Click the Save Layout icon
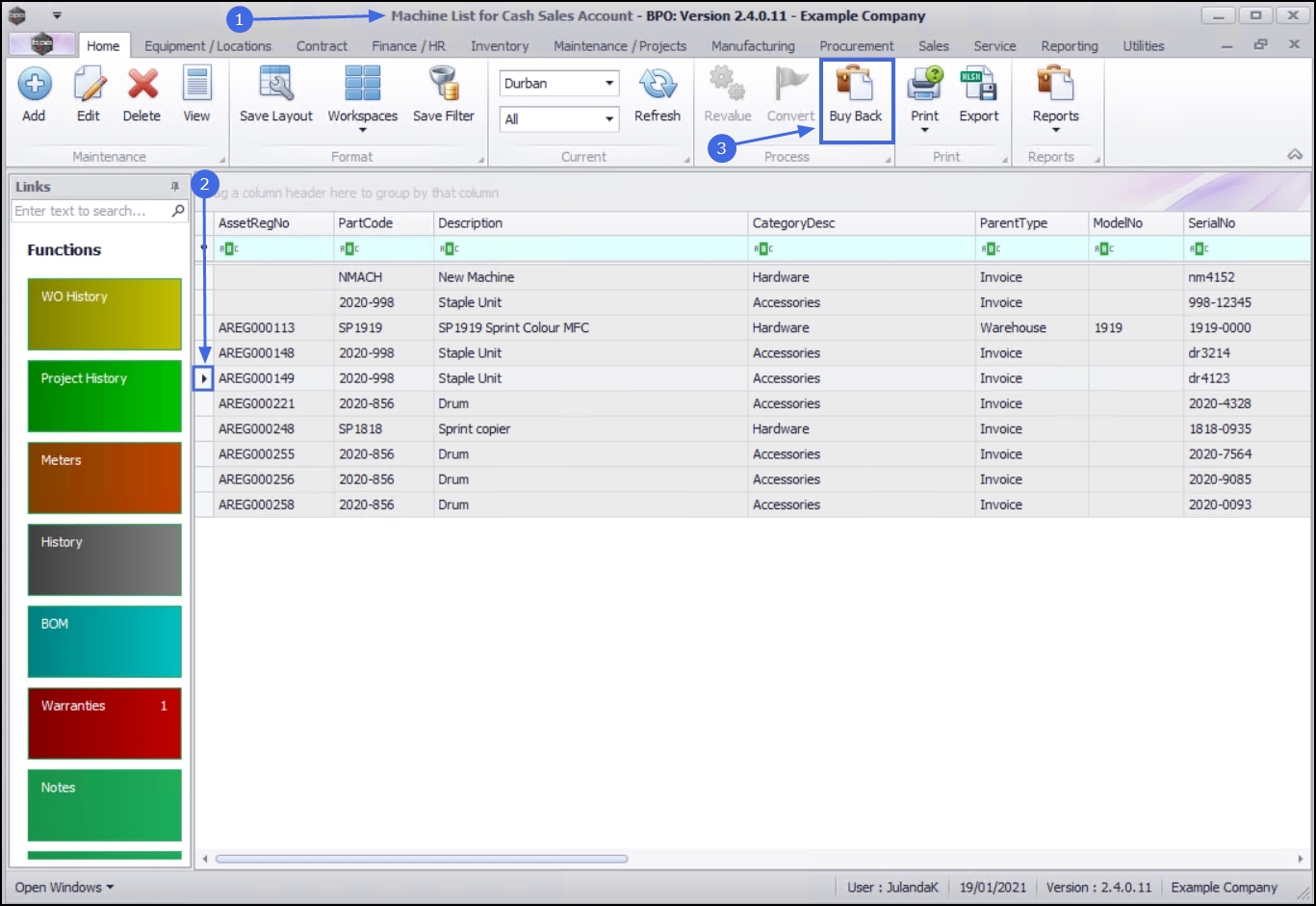This screenshot has height=906, width=1316. [276, 84]
